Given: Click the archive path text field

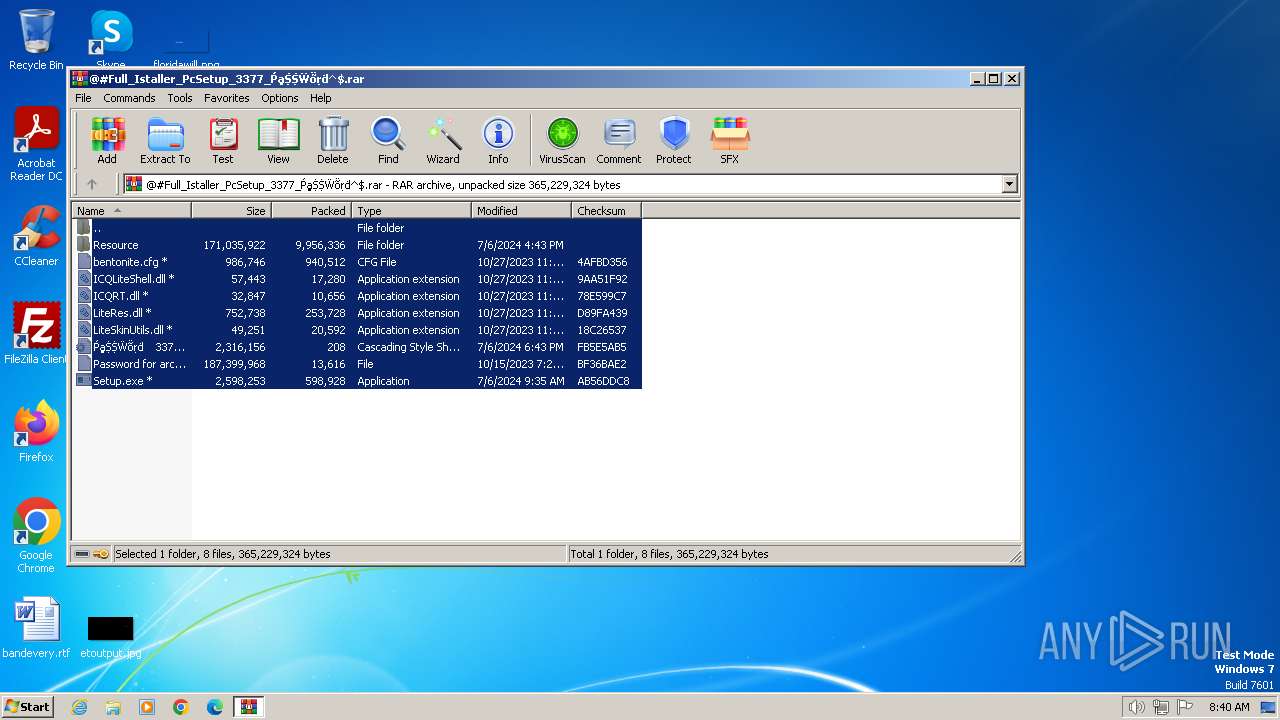Looking at the screenshot, I should tap(563, 184).
